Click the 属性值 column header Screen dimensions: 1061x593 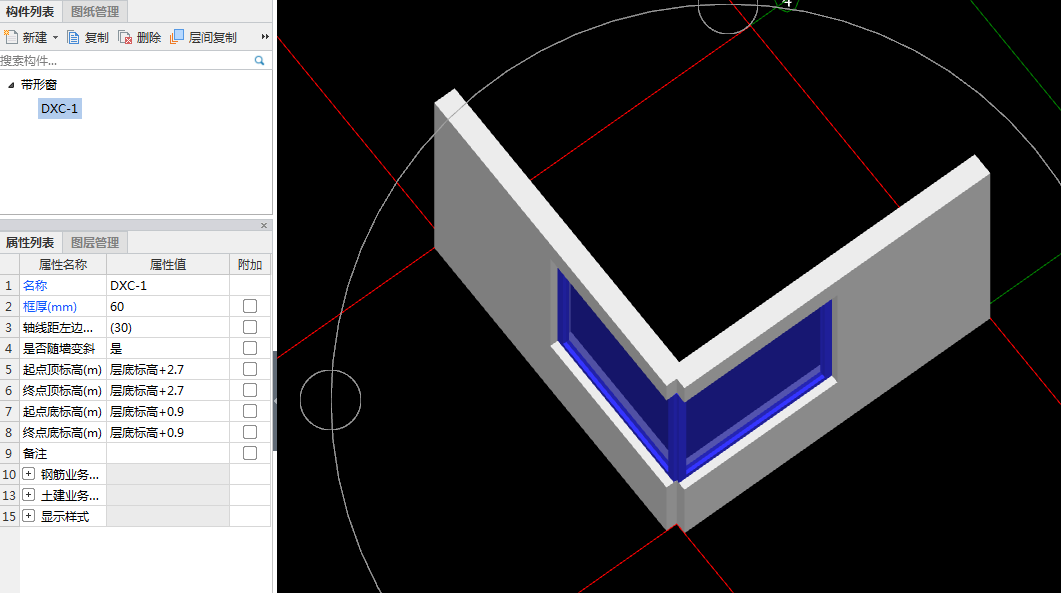[168, 265]
